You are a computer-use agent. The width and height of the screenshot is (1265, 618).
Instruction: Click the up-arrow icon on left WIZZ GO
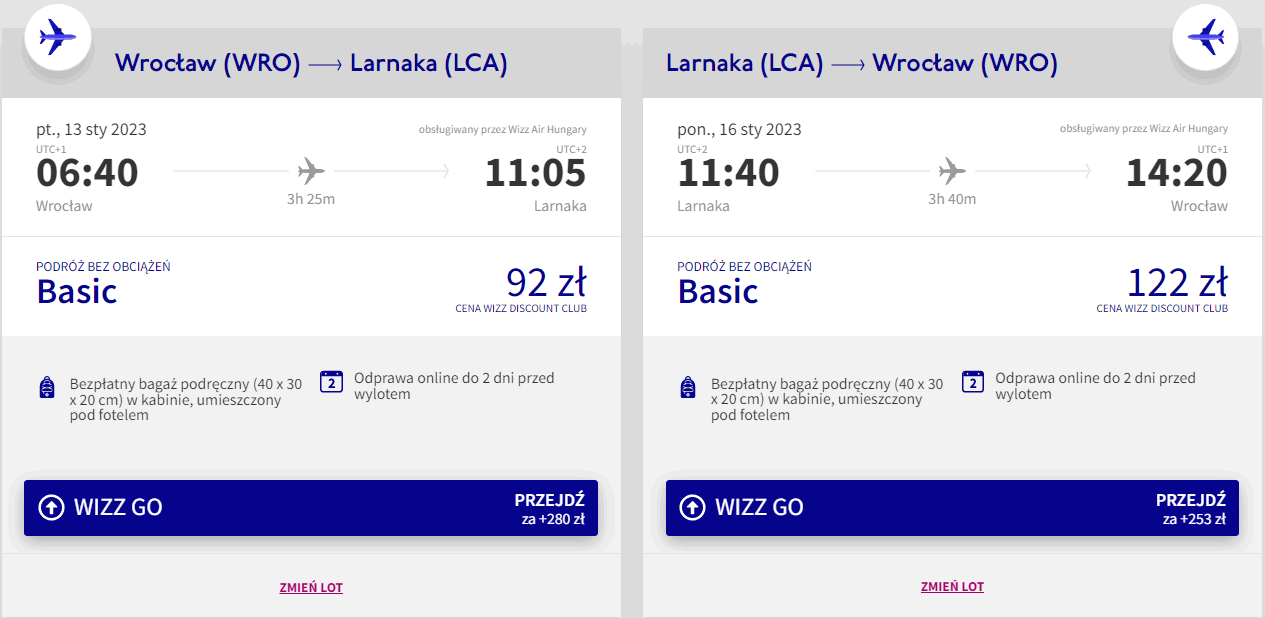pyautogui.click(x=51, y=507)
